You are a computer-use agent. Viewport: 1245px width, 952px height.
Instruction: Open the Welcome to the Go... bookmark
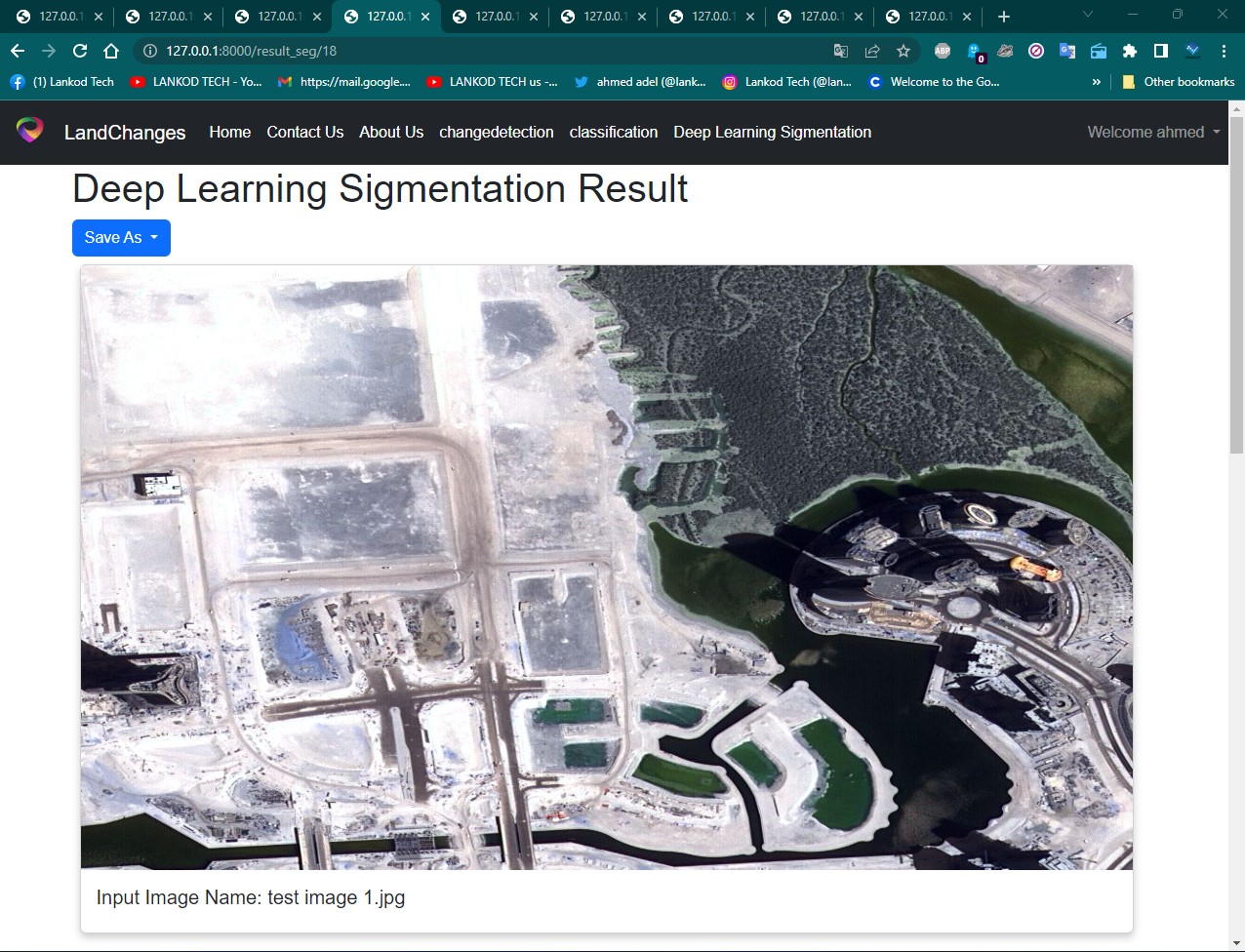point(934,82)
